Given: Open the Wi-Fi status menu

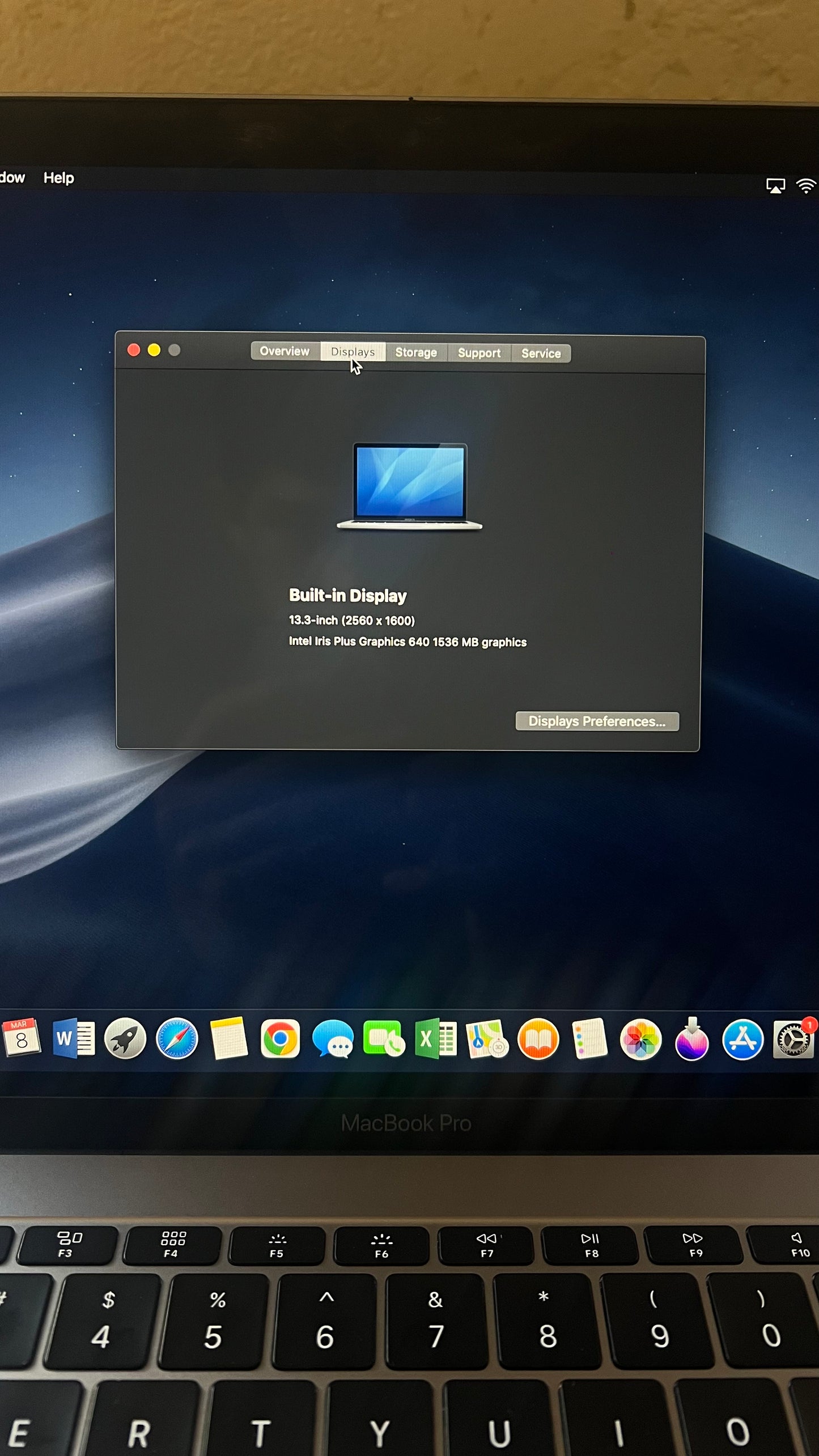Looking at the screenshot, I should (807, 185).
